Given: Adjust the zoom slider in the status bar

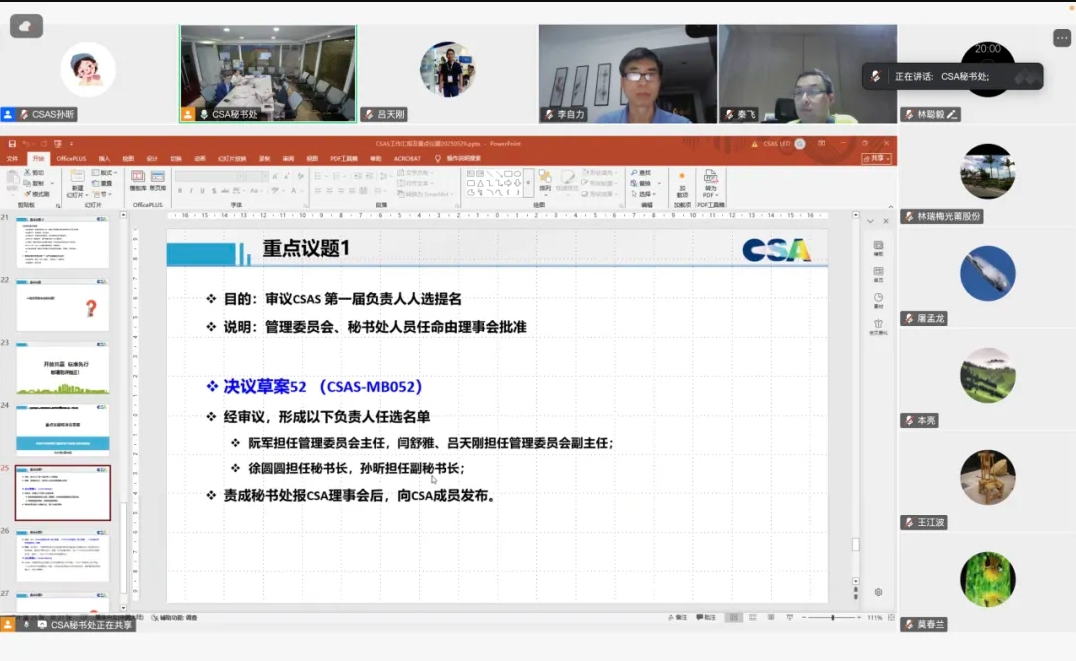Looking at the screenshot, I should [x=832, y=618].
